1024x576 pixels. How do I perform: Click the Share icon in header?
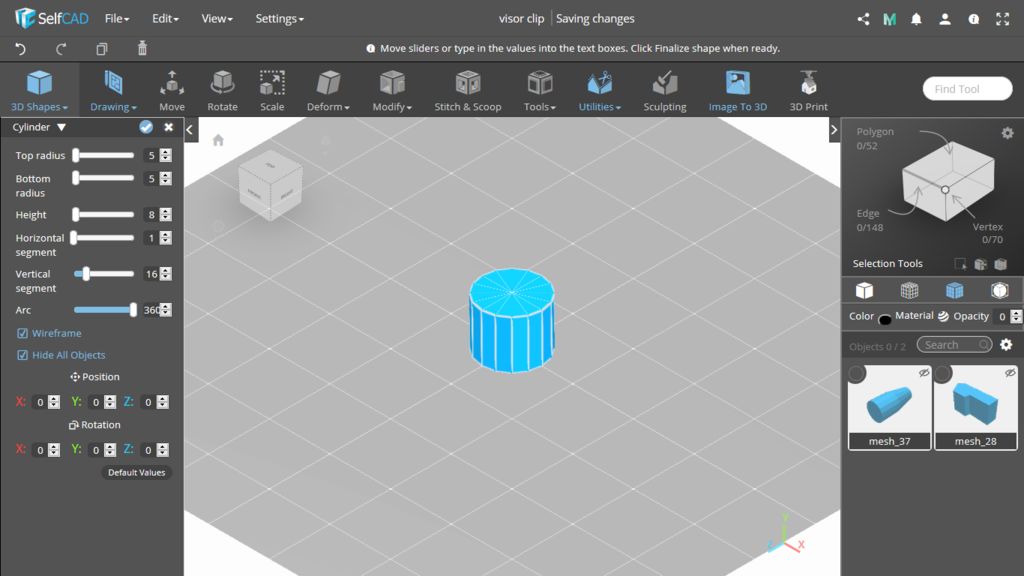pos(863,19)
